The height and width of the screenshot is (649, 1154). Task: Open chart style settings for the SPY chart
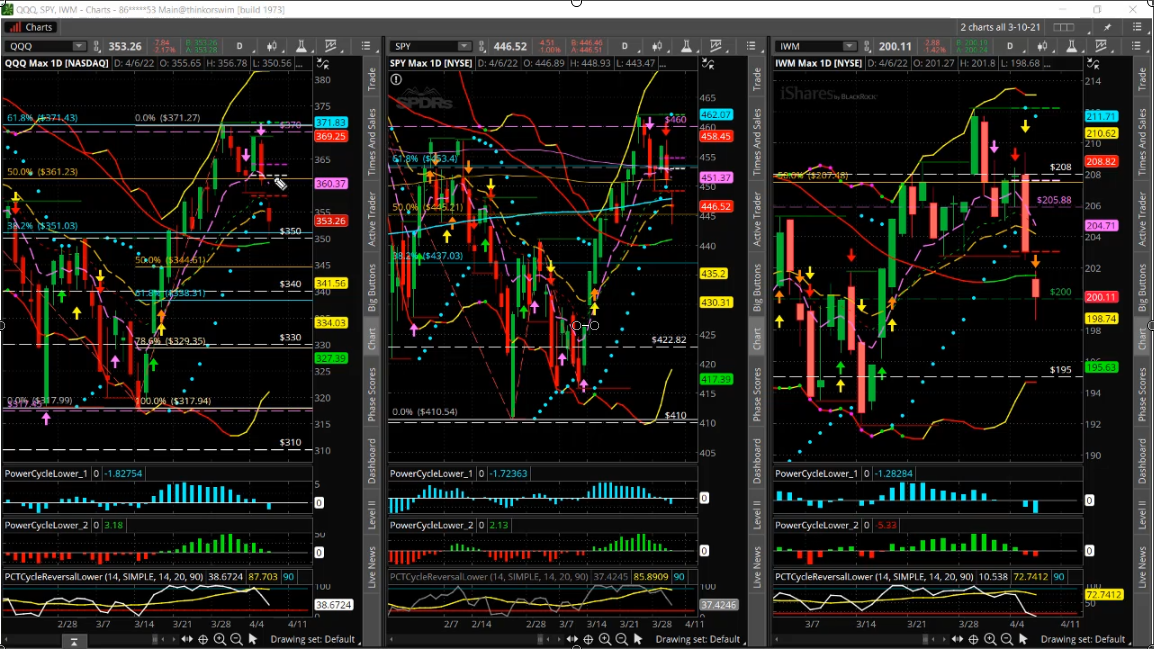pyautogui.click(x=656, y=46)
